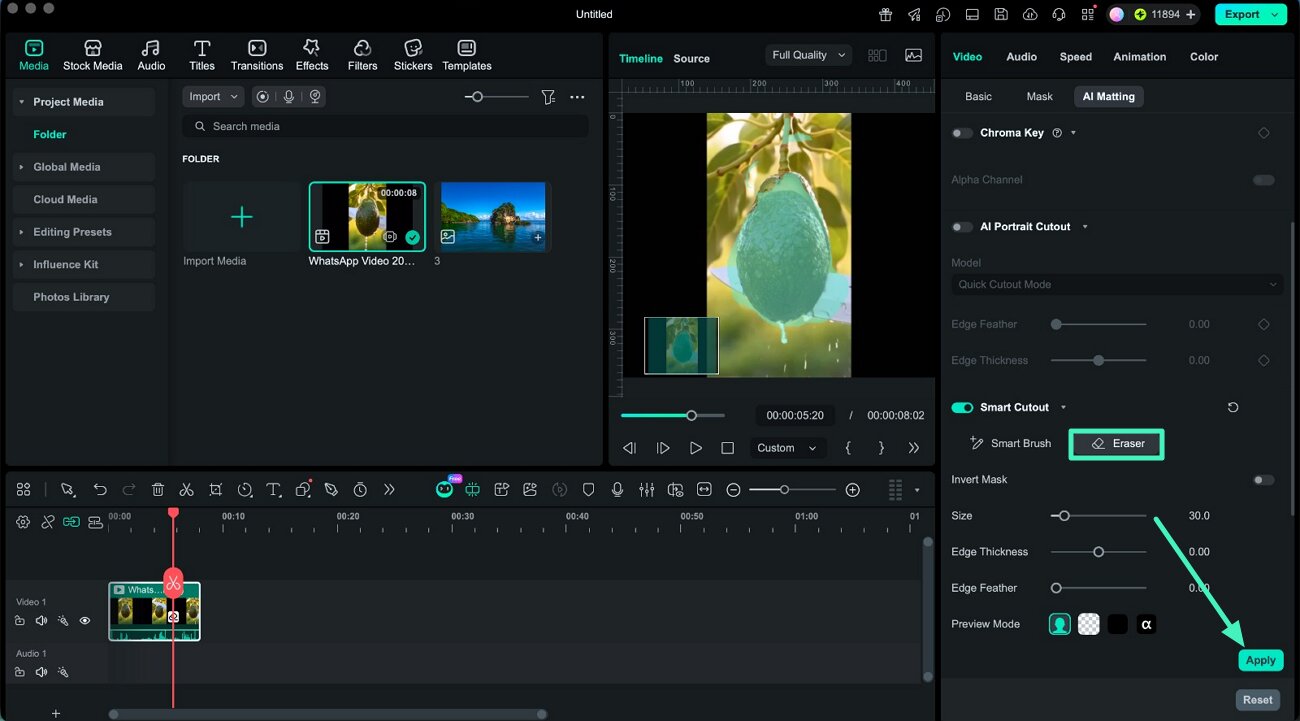Image resolution: width=1300 pixels, height=721 pixels.
Task: Select the Smart Brush tool
Action: (x=1011, y=443)
